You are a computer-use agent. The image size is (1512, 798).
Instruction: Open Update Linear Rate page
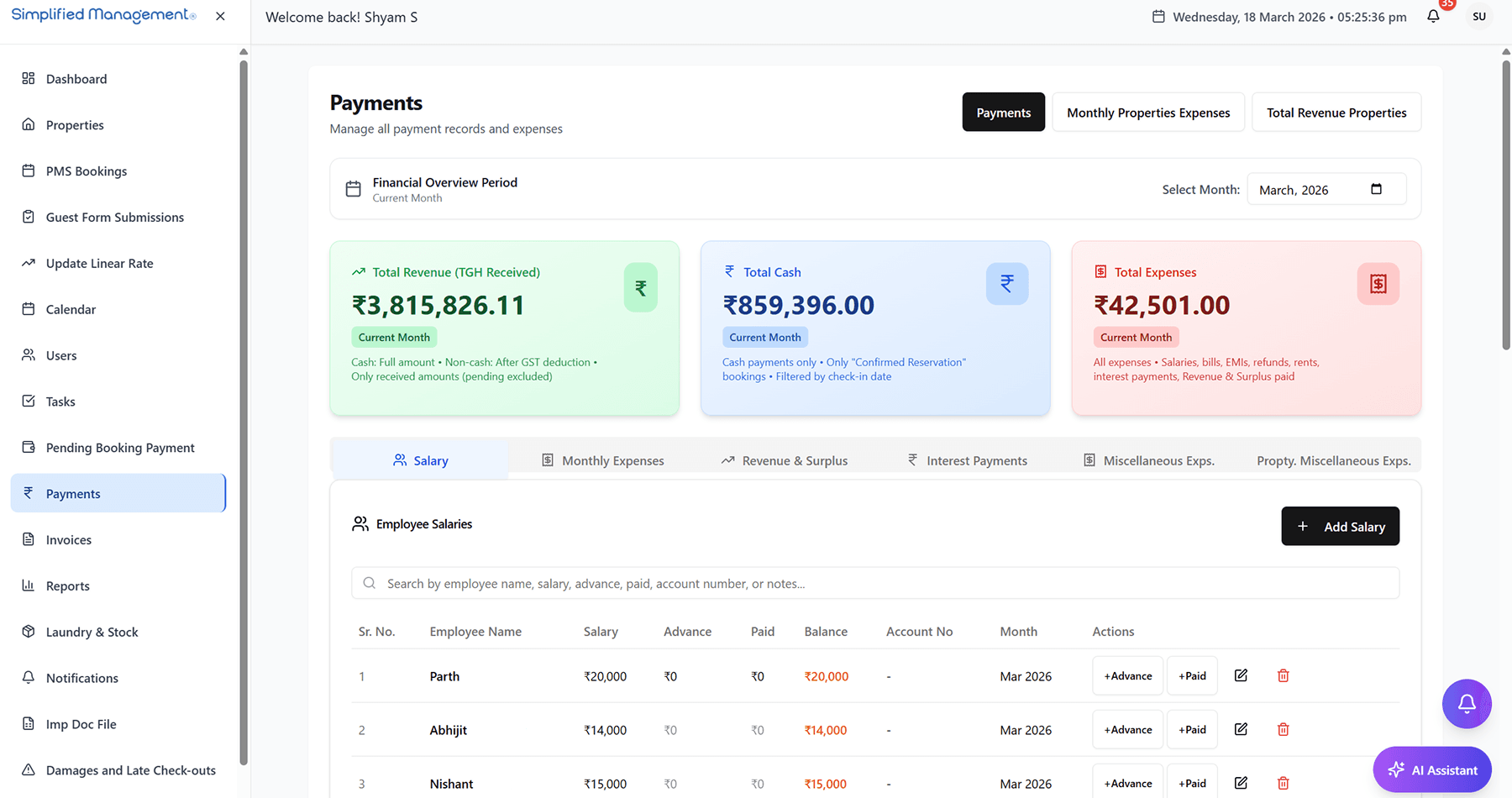[x=118, y=263]
